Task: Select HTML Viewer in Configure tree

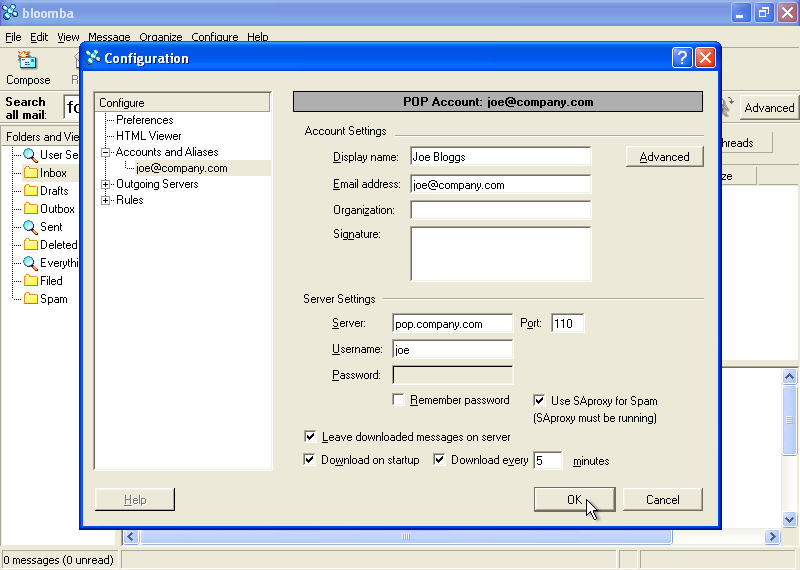Action: pyautogui.click(x=148, y=136)
